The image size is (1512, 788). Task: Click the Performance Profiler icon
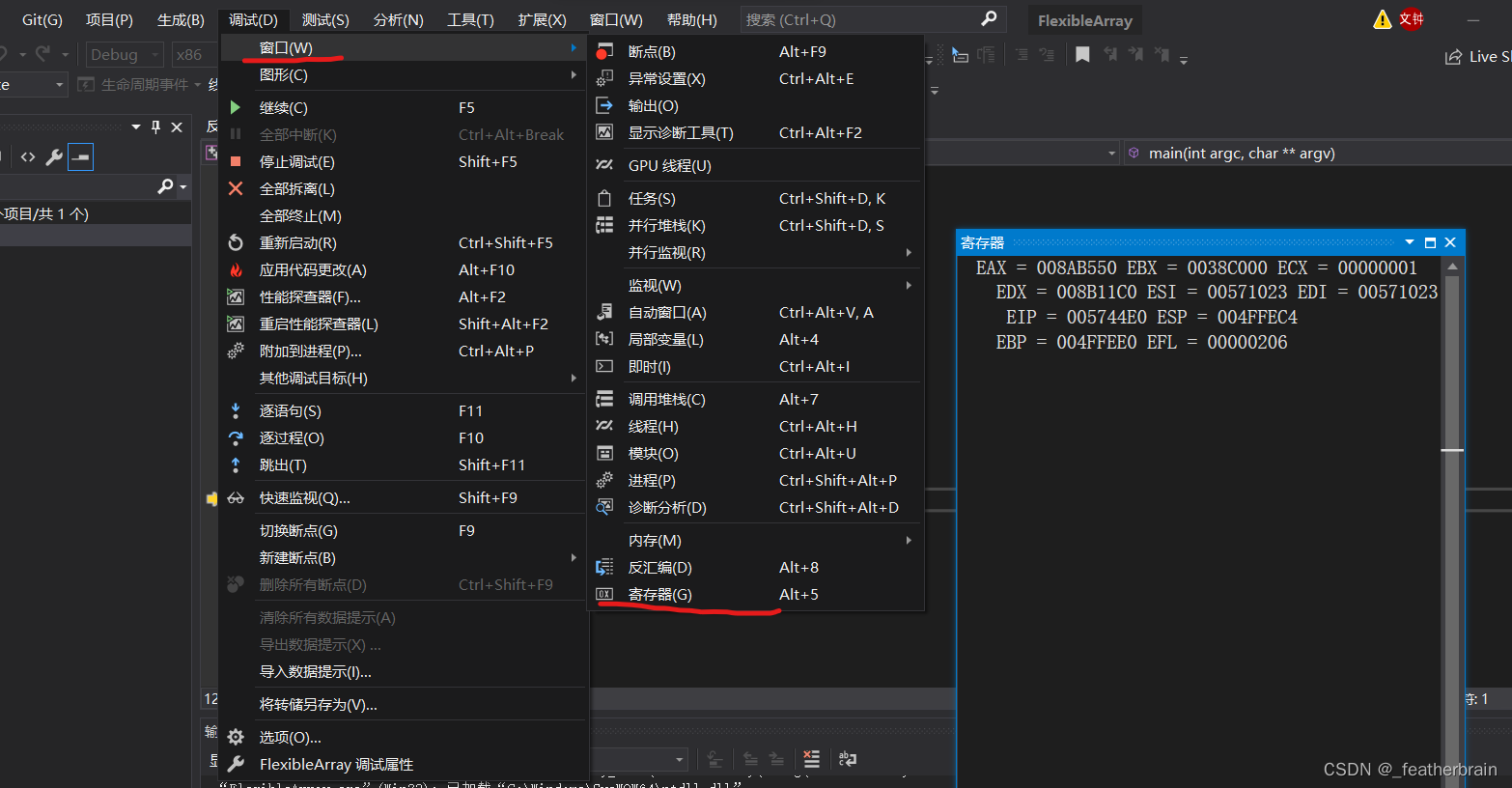(236, 296)
